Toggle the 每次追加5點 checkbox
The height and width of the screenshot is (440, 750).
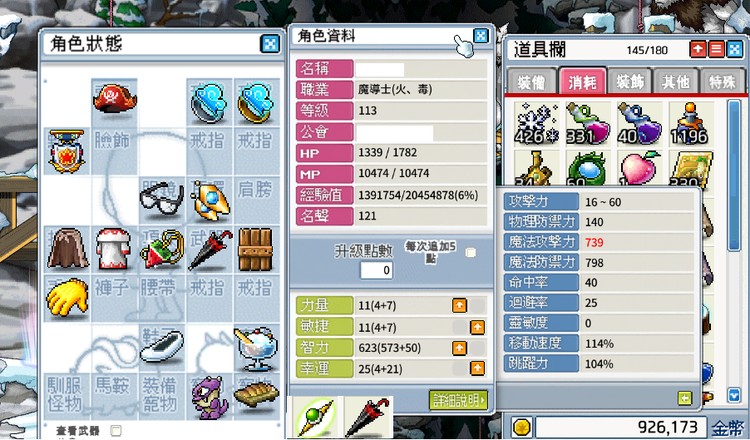(x=471, y=253)
